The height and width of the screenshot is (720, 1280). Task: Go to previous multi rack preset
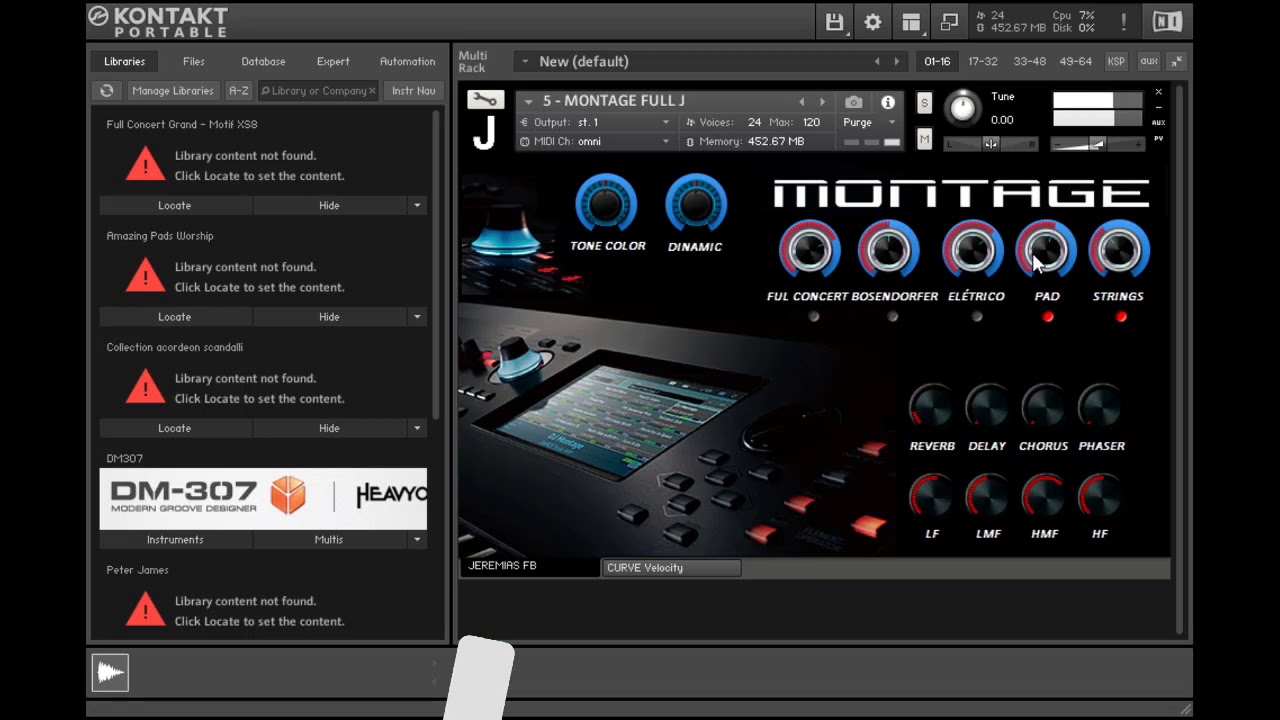click(877, 62)
